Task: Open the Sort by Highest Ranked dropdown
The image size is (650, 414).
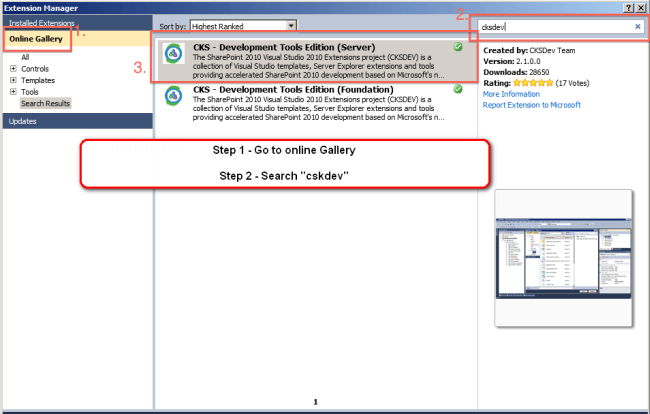Action: 243,26
